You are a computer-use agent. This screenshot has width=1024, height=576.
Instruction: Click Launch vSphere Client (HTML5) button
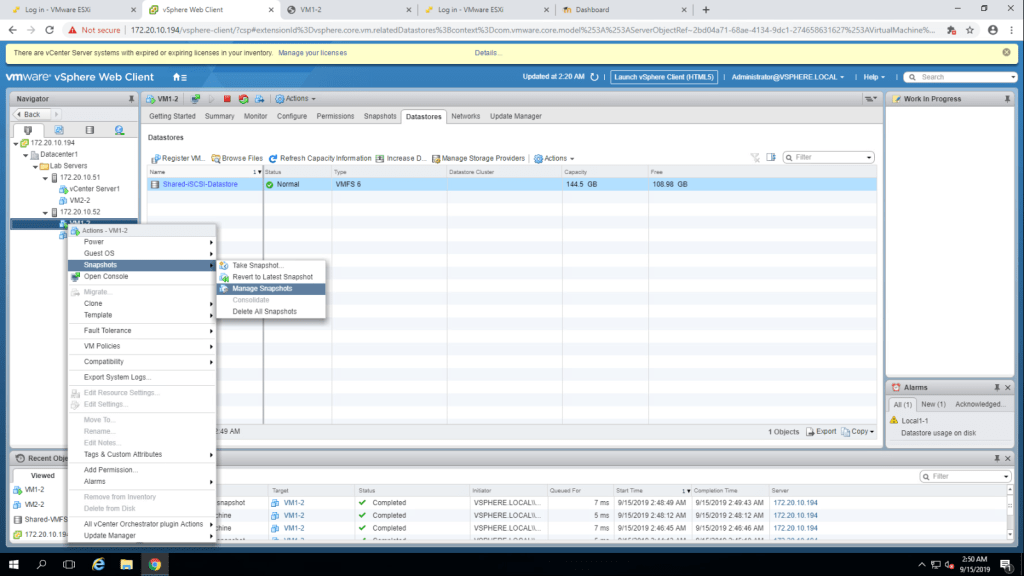point(664,77)
